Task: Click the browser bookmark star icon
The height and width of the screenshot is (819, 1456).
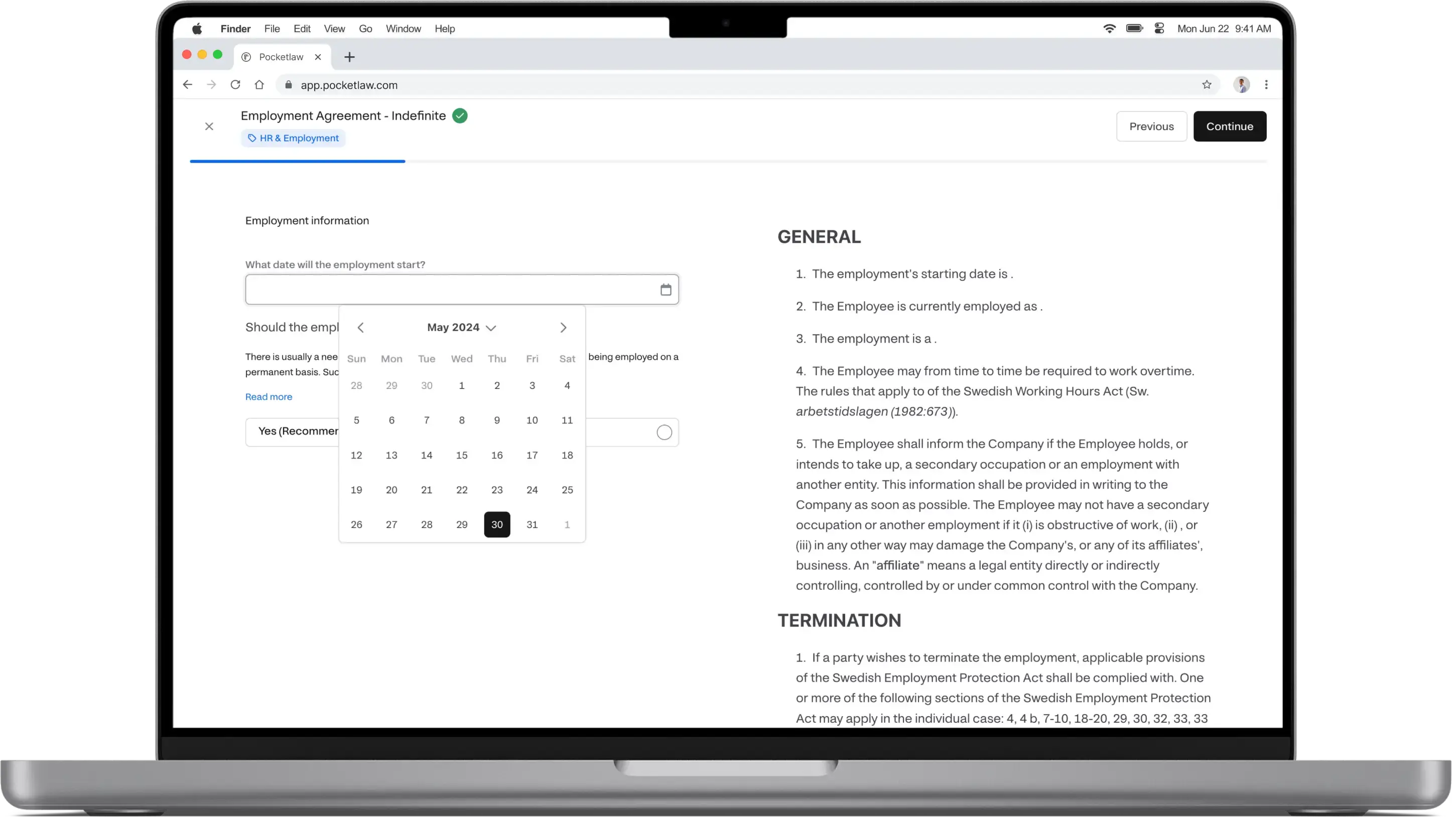Action: (x=1206, y=85)
